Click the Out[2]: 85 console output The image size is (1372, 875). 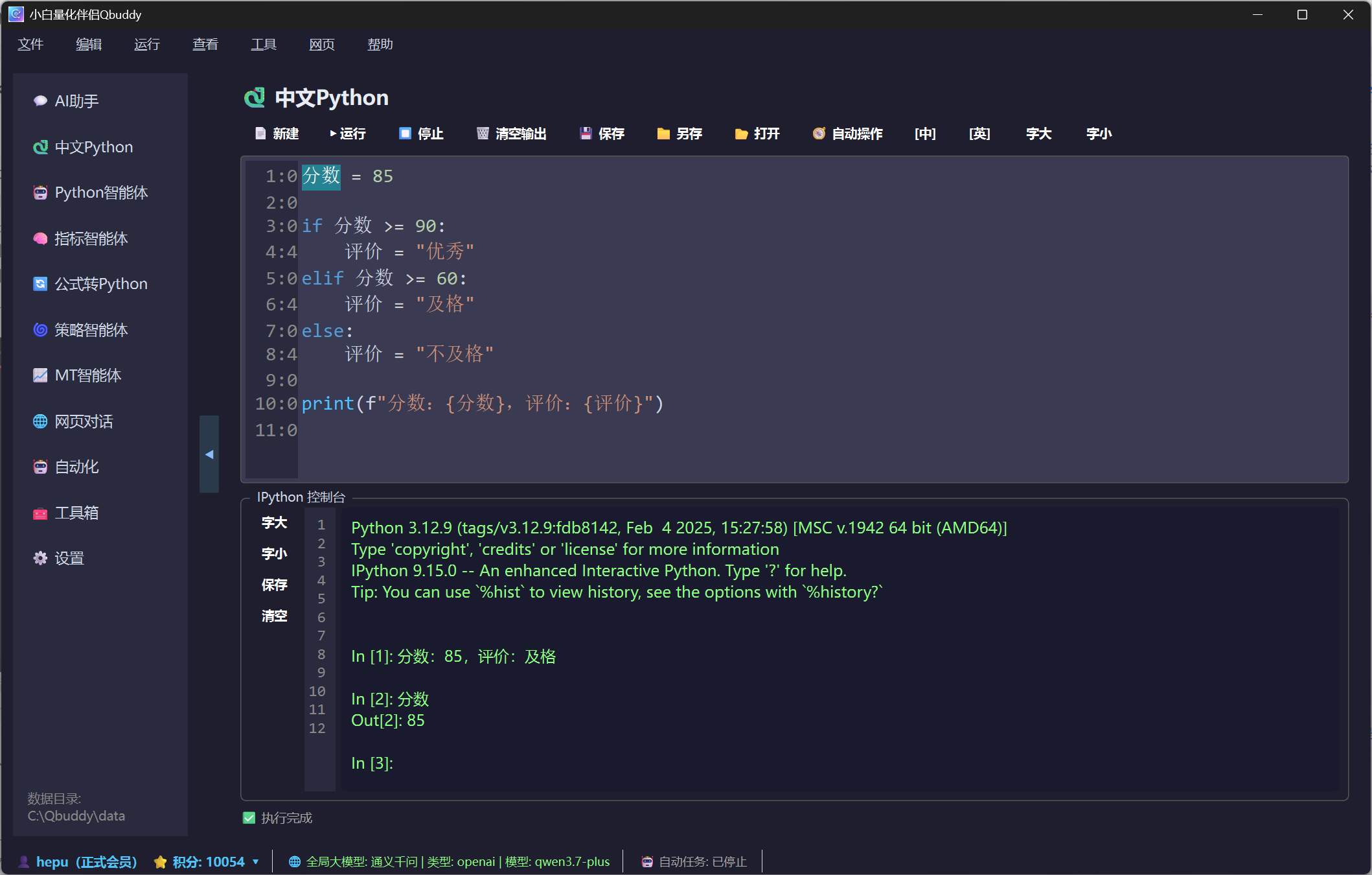[x=388, y=721]
